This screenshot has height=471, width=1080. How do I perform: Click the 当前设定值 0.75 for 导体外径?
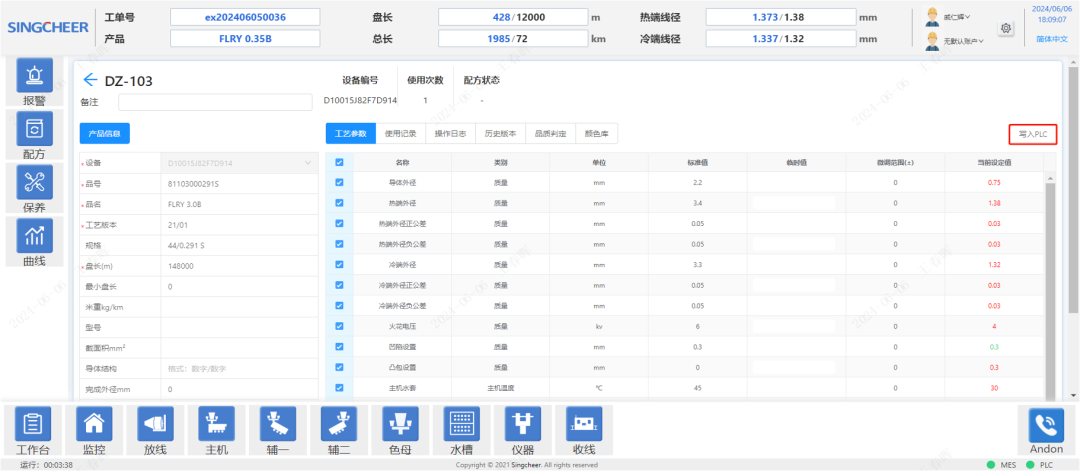(x=994, y=182)
